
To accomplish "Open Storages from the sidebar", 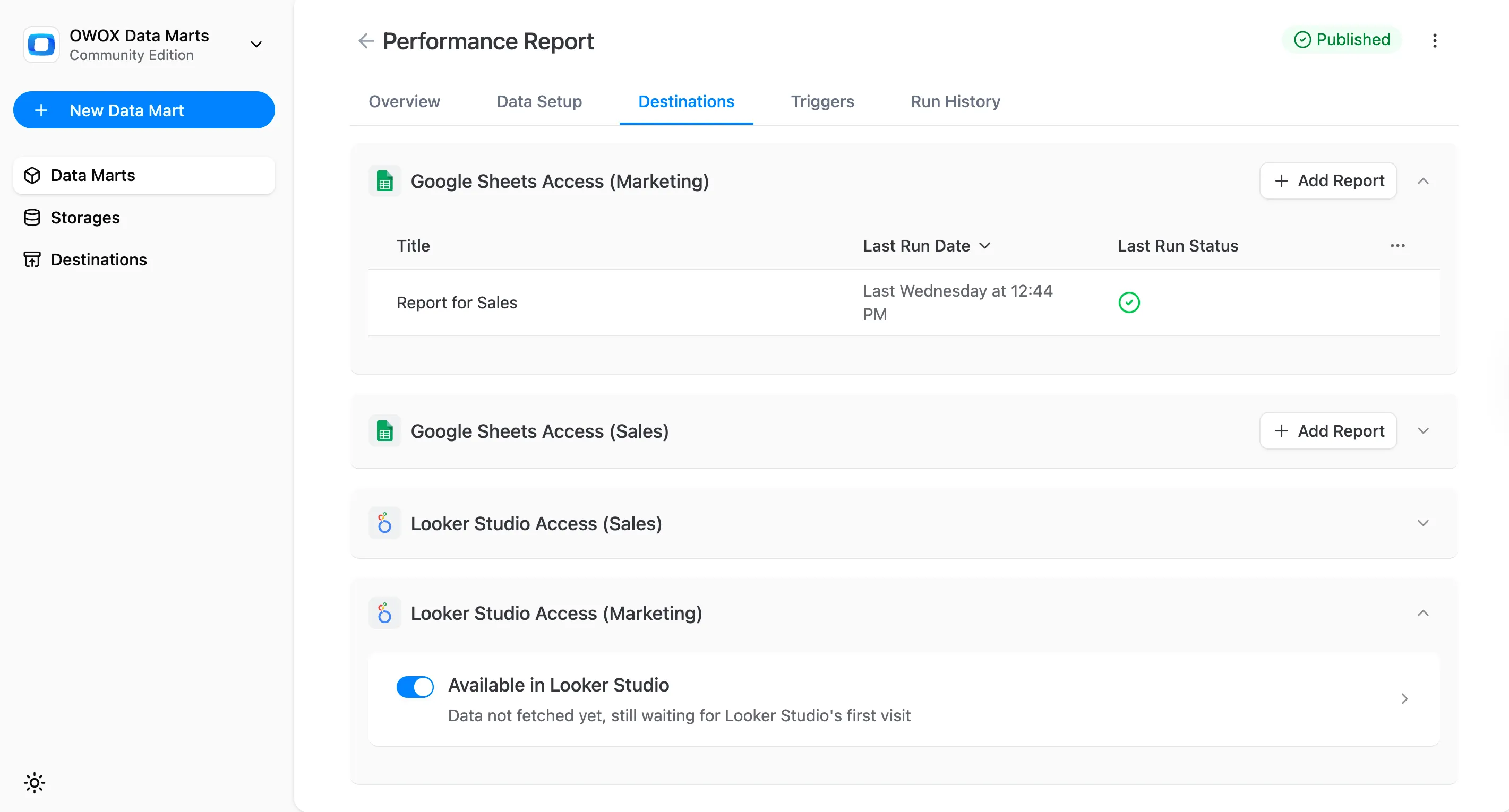I will point(85,217).
